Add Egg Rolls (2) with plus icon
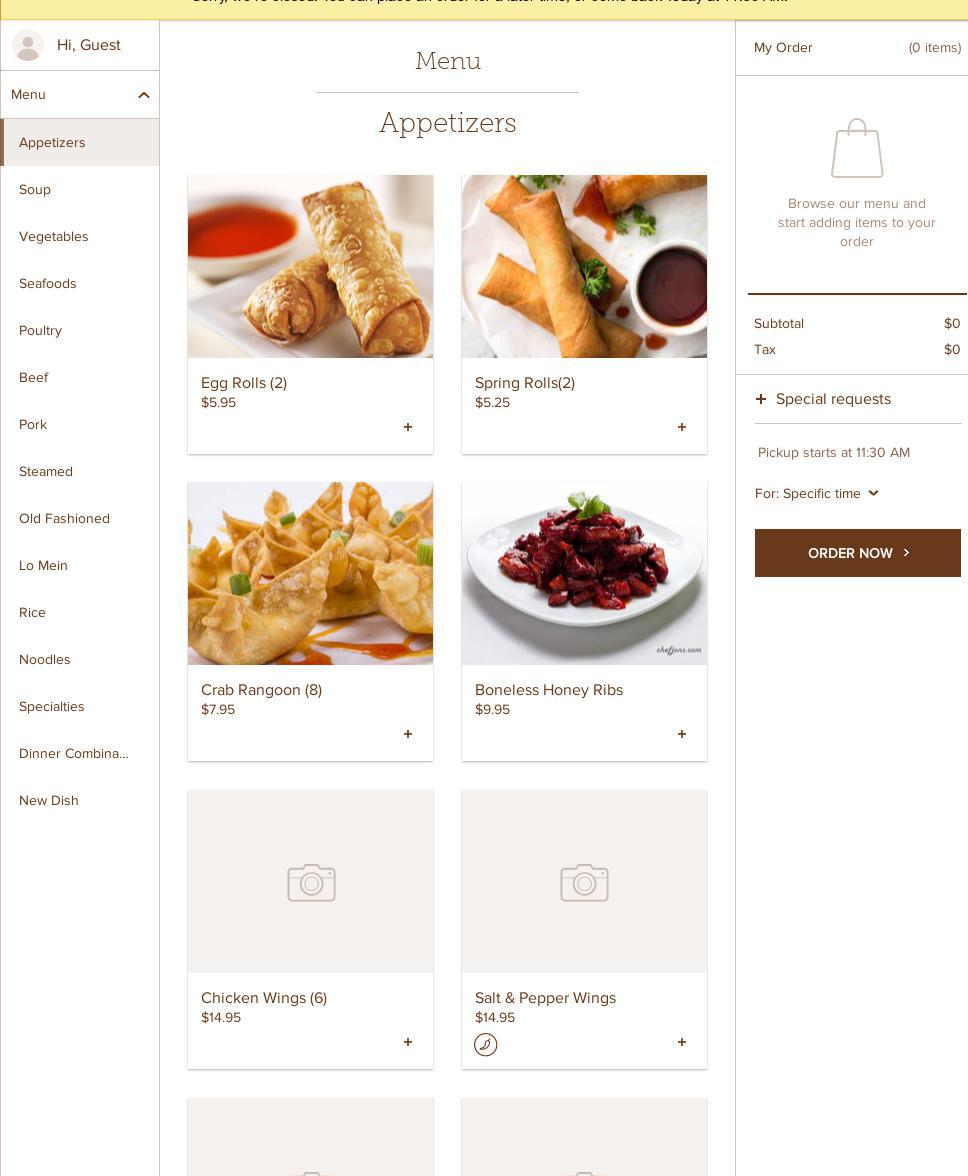 click(408, 427)
